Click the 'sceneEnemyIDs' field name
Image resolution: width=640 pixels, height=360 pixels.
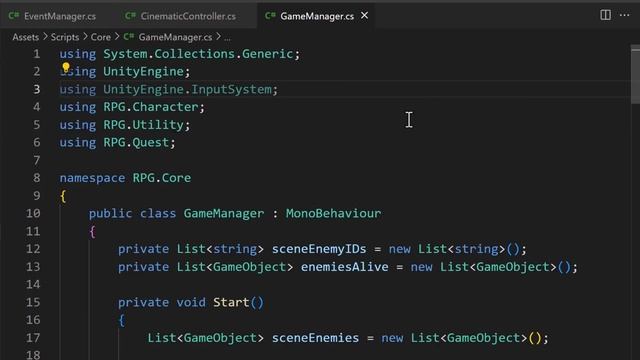[319, 249]
